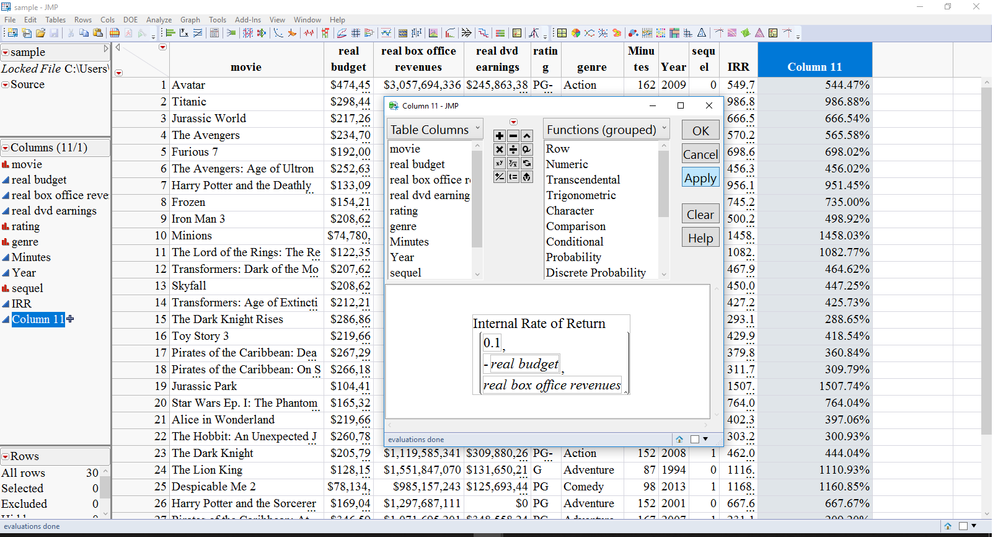Click the caret insert keypad button
The image size is (998, 537).
tap(527, 136)
